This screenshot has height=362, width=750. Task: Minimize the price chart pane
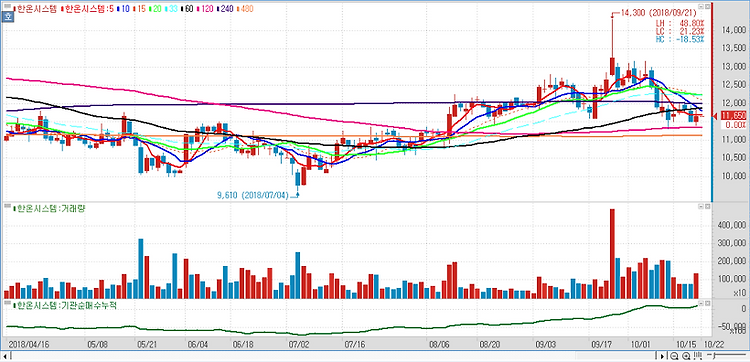pos(701,7)
